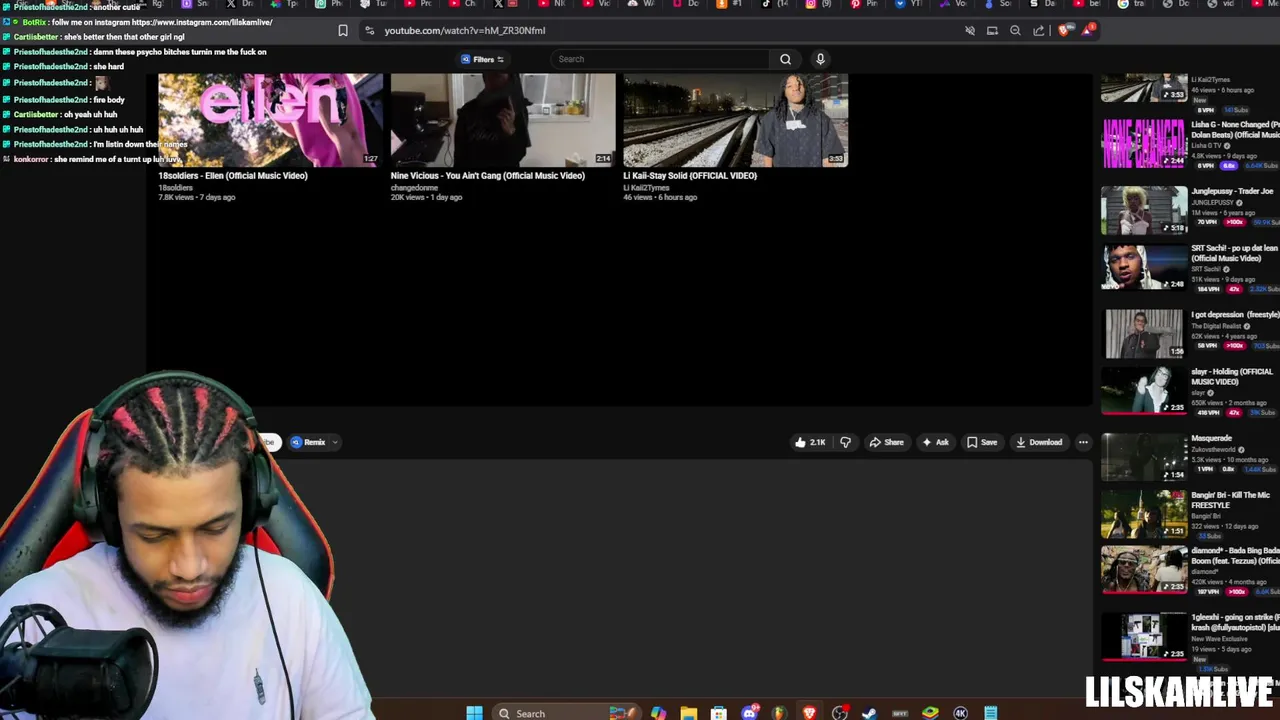Open Brave Rewards triangle icon
The height and width of the screenshot is (720, 1280).
click(x=1087, y=30)
